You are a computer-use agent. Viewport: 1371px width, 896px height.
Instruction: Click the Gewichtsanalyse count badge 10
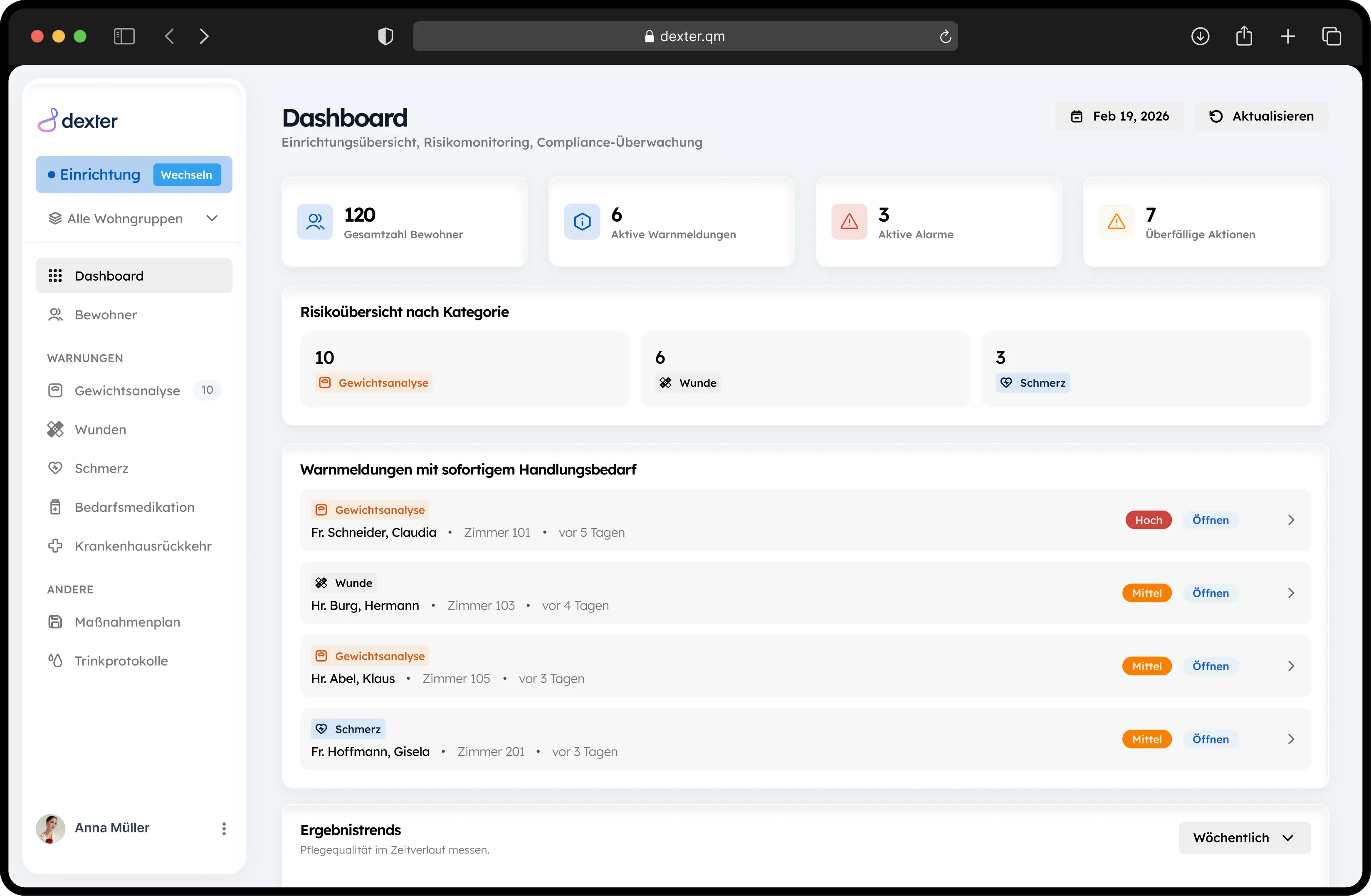click(207, 390)
